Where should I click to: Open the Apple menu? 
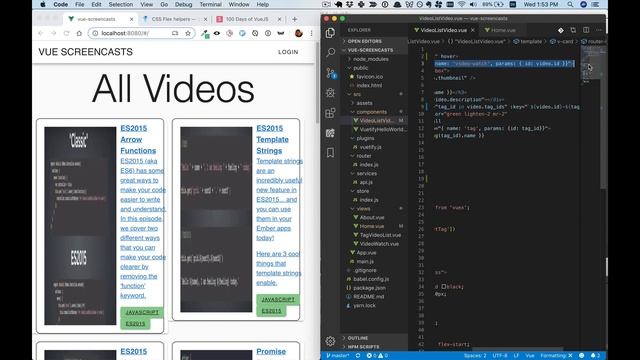[43, 4]
